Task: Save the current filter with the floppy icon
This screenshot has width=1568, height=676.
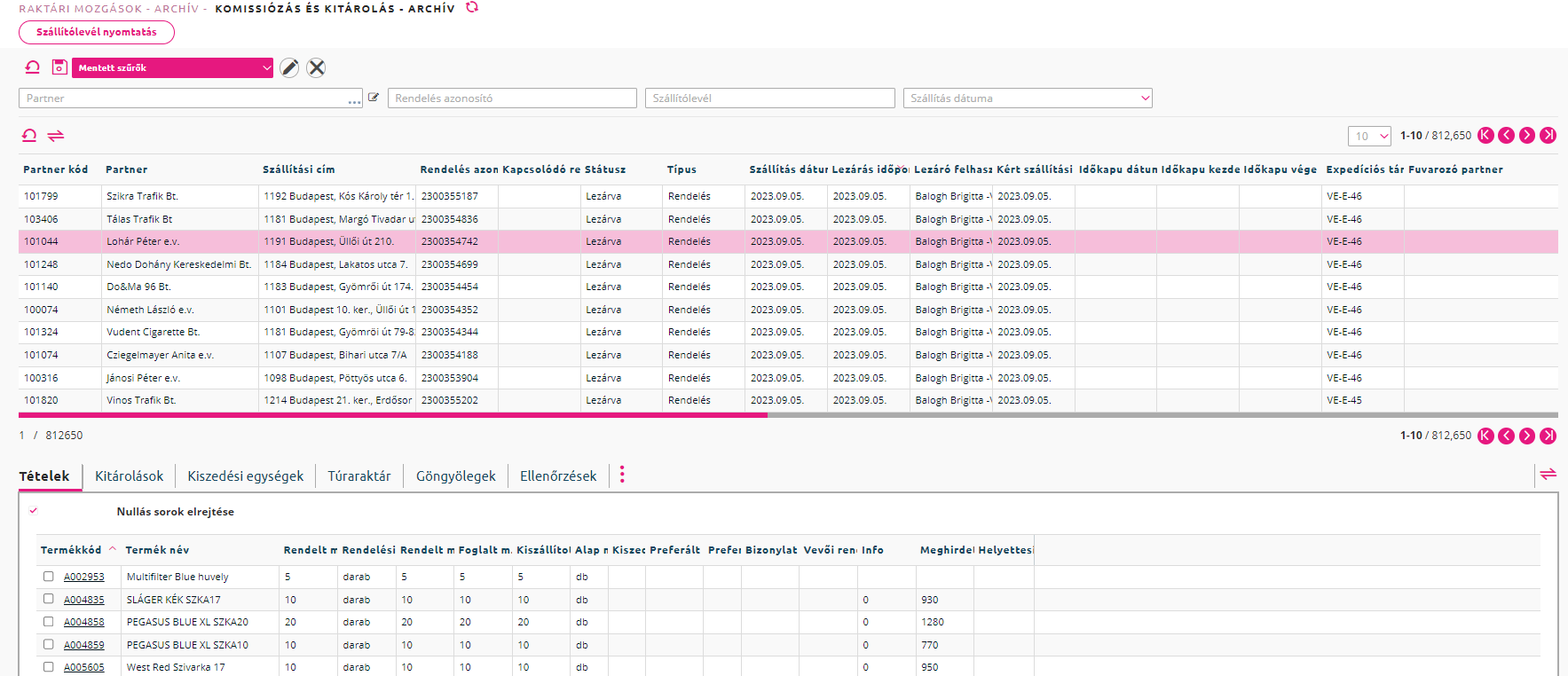Action: [59, 67]
